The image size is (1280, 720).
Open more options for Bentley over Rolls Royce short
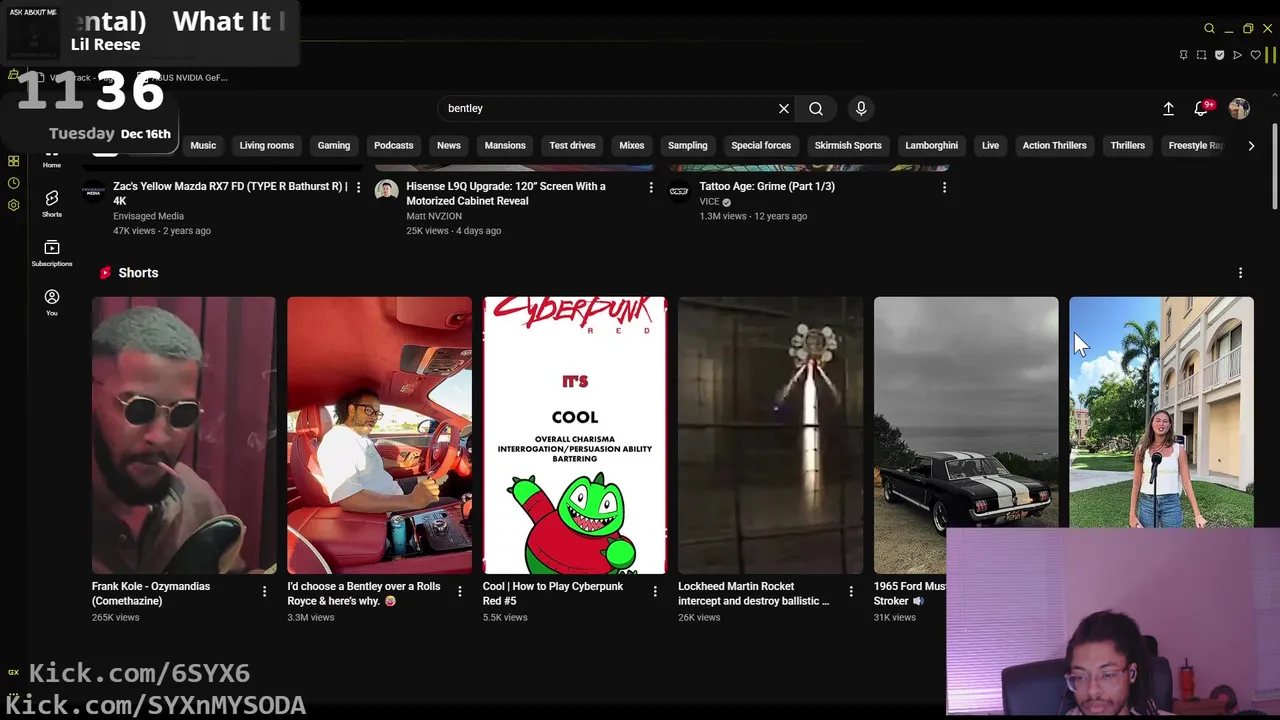click(x=460, y=592)
